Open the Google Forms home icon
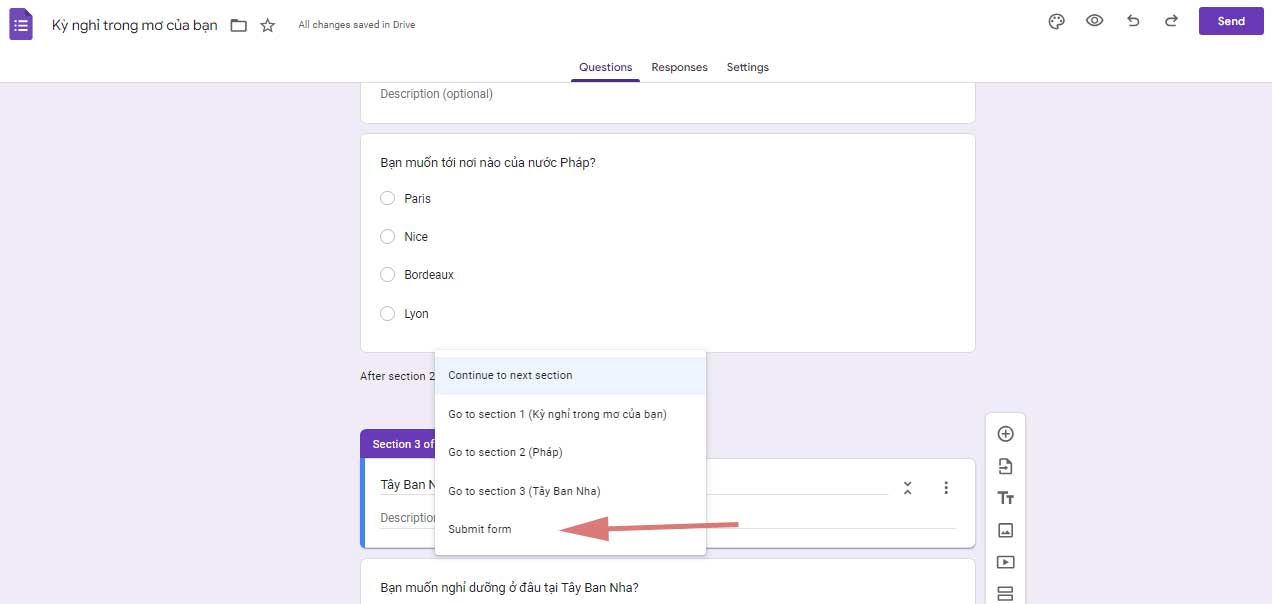Viewport: 1272px width, 604px height. coord(22,24)
